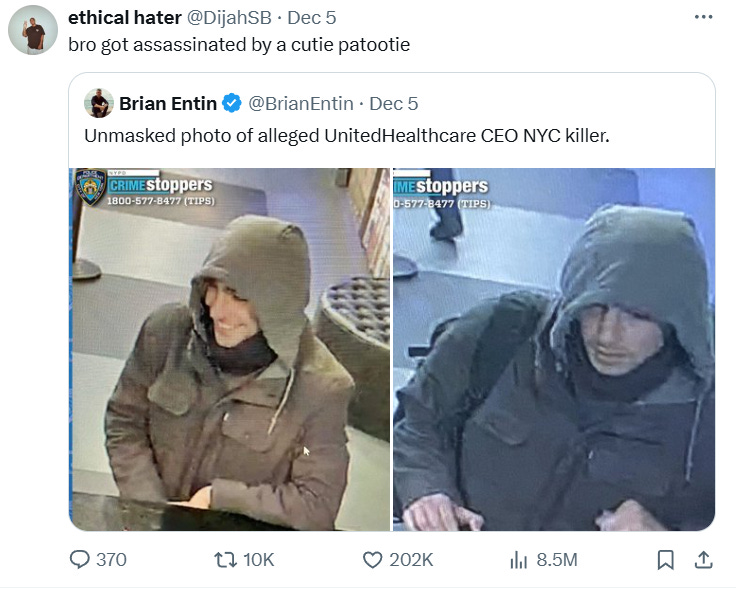Open the three-dot more options menu
This screenshot has width=736, height=589.
coord(704,17)
